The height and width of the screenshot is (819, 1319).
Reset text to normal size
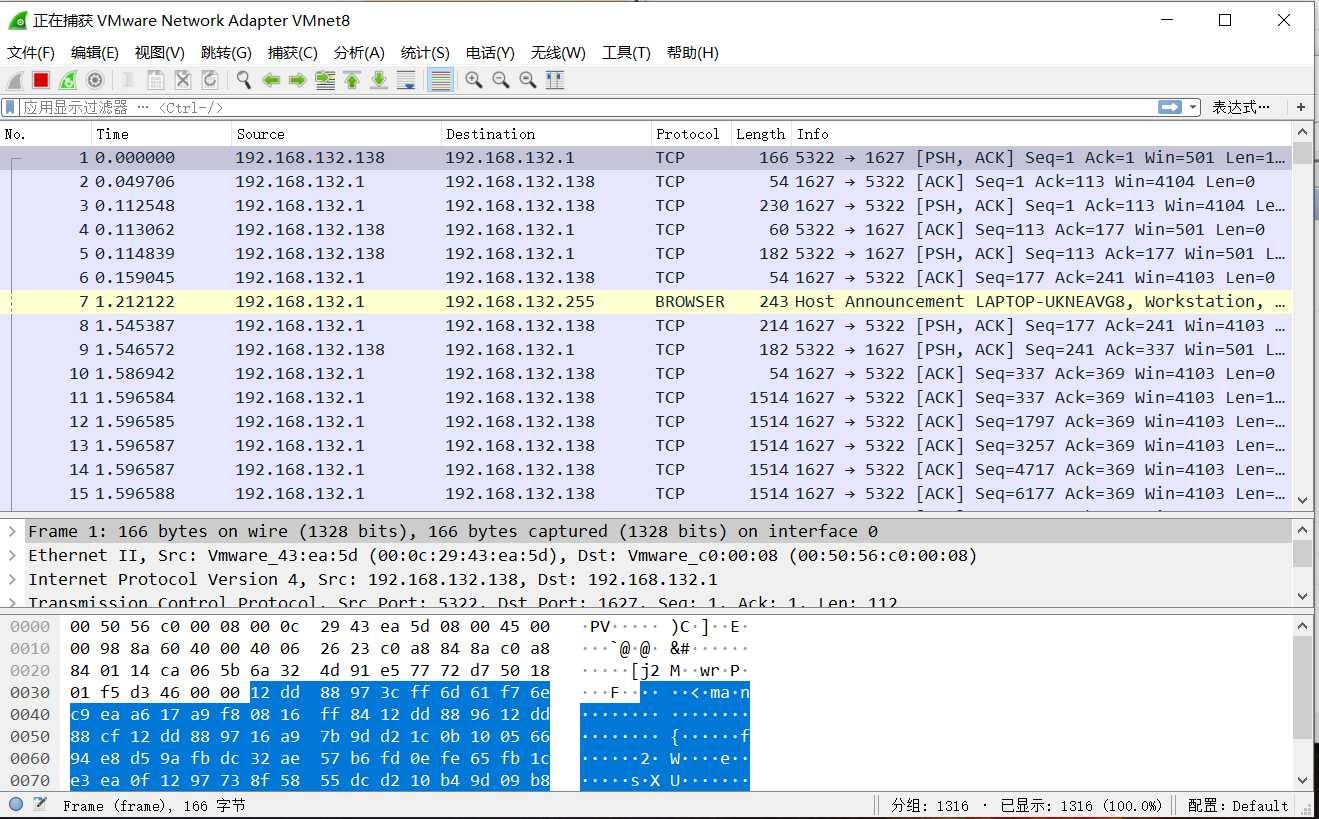coord(528,81)
